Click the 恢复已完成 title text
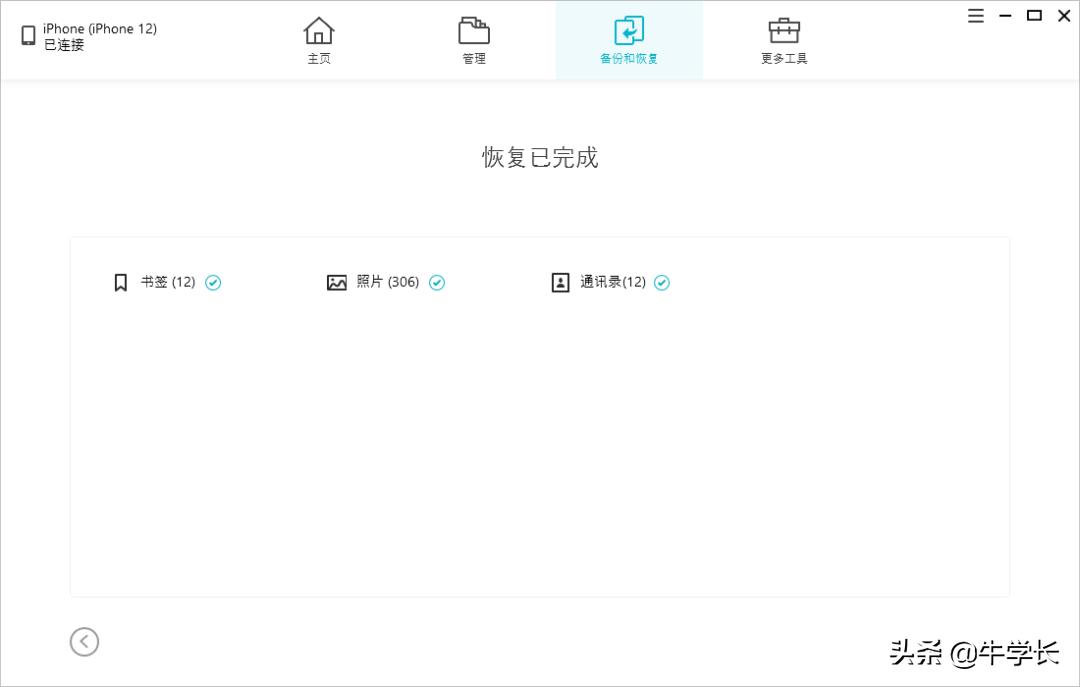 tap(539, 158)
